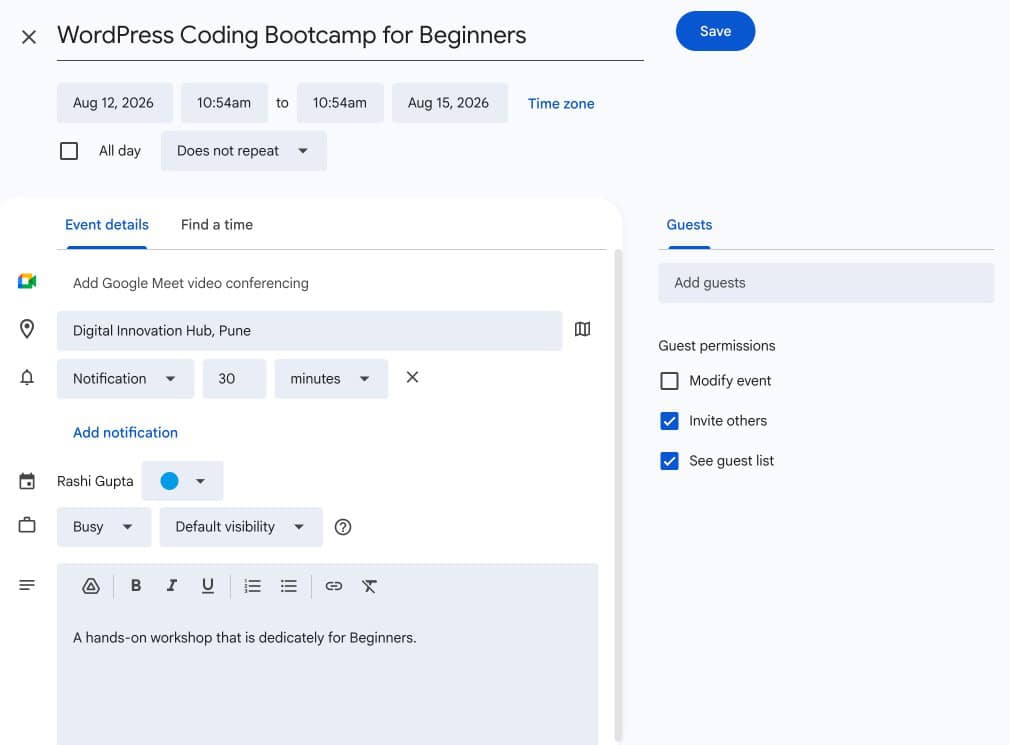Open the Default visibility dropdown
The height and width of the screenshot is (745, 1010).
point(241,527)
